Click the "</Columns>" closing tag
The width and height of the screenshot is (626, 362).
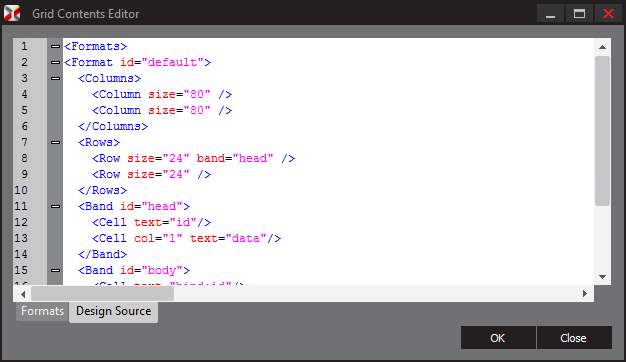113,126
